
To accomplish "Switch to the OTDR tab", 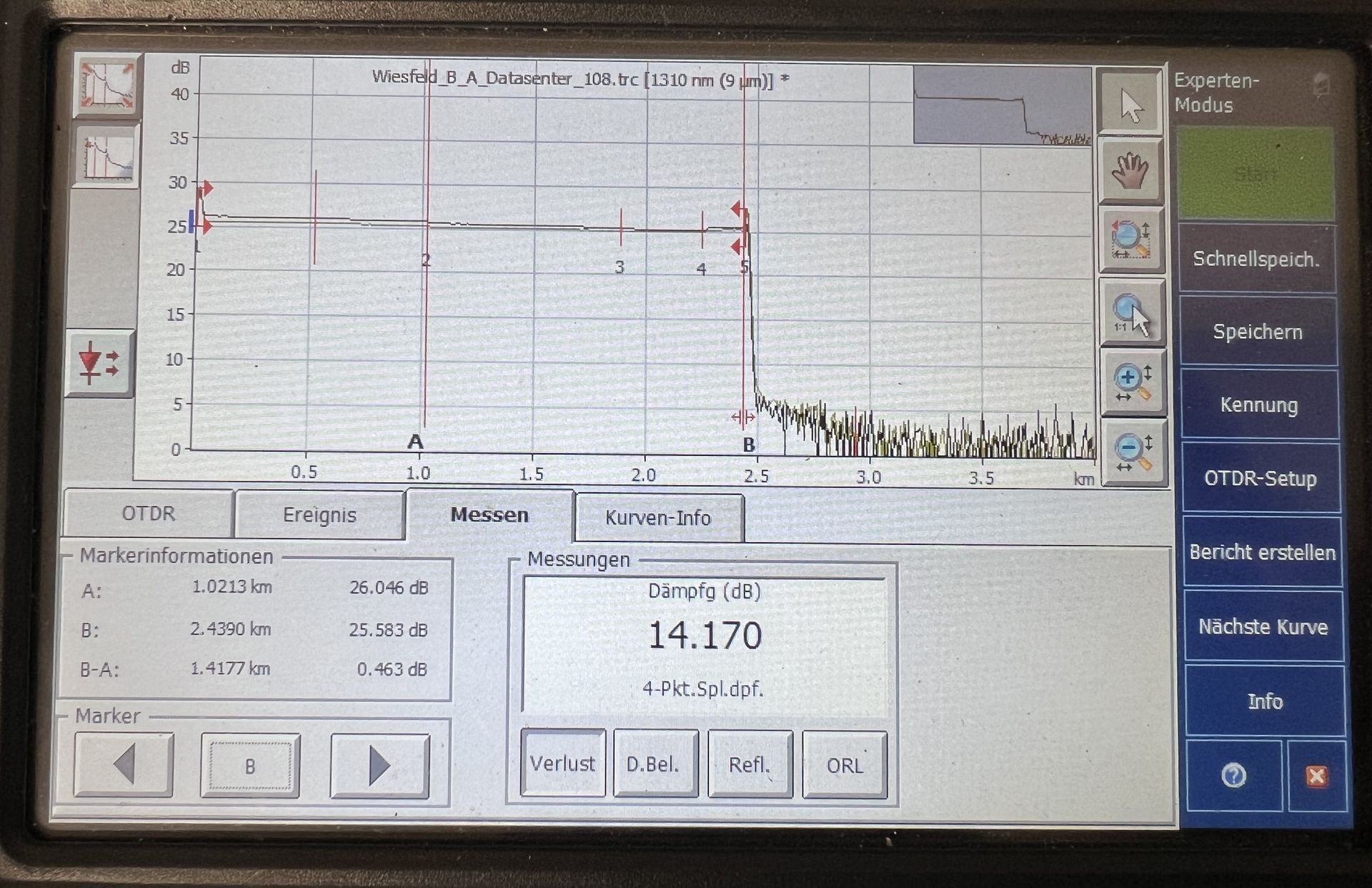I will click(148, 514).
